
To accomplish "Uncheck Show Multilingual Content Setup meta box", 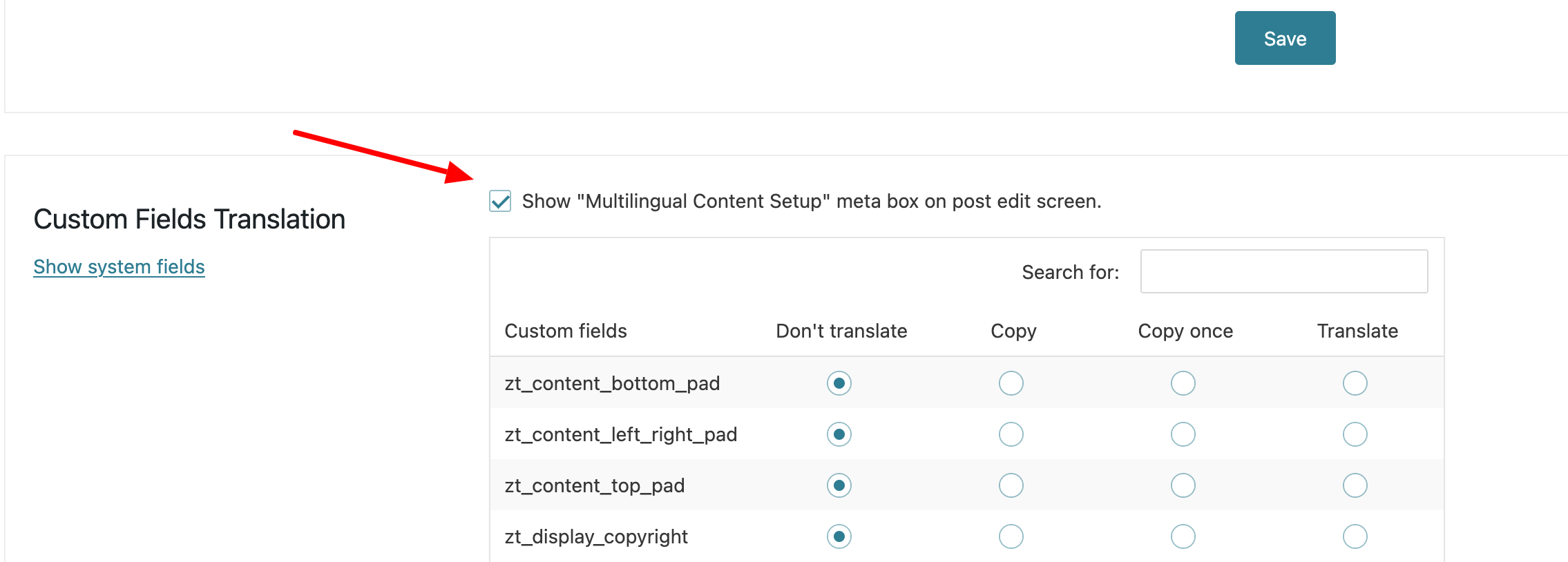I will pyautogui.click(x=500, y=201).
